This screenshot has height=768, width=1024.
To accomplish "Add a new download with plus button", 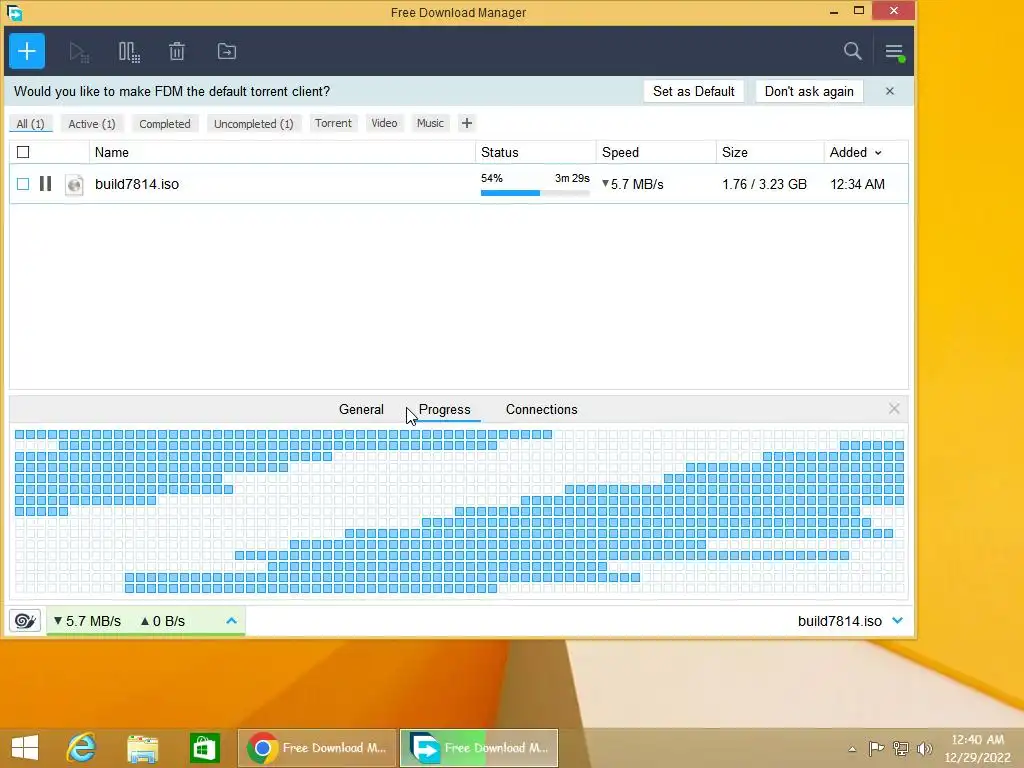I will click(27, 51).
